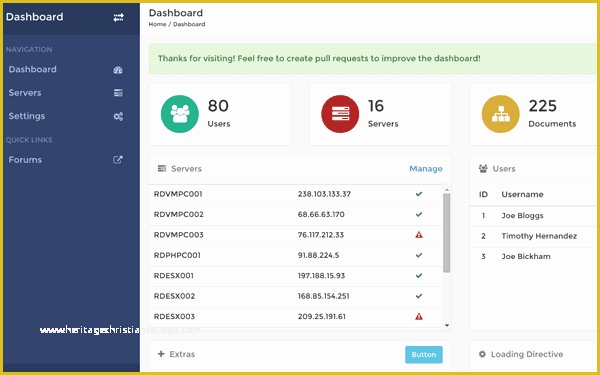This screenshot has width=600, height=375.
Task: Click the server list scrollbar thumb
Action: click(447, 233)
